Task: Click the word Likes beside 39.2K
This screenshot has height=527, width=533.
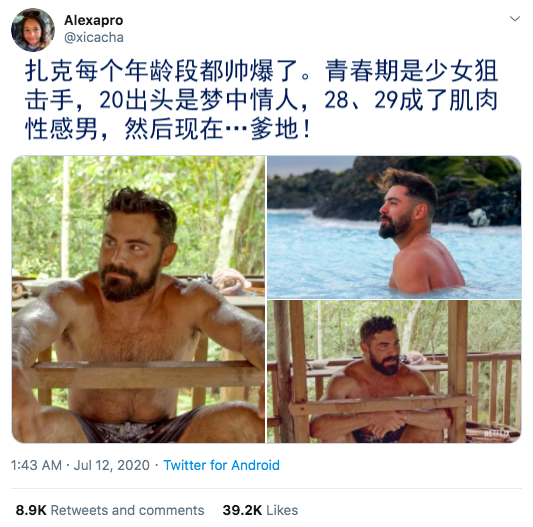Action: [282, 510]
